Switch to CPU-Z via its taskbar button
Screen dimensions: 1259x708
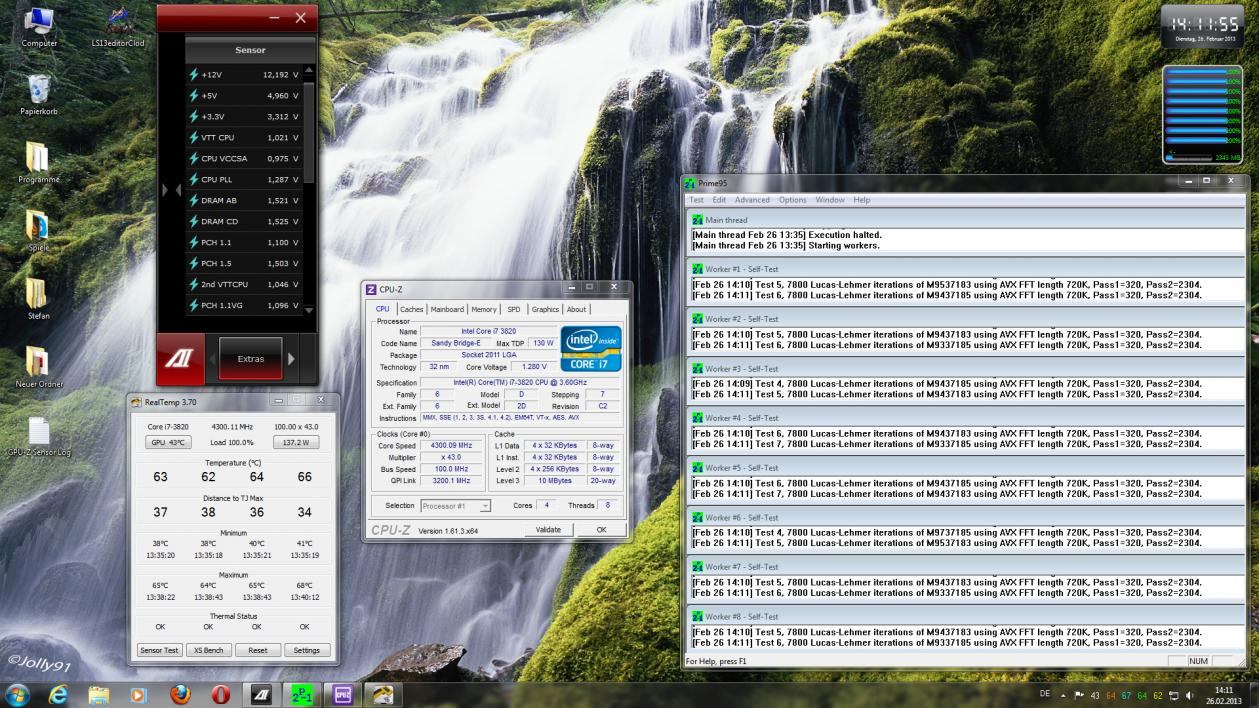pos(342,694)
